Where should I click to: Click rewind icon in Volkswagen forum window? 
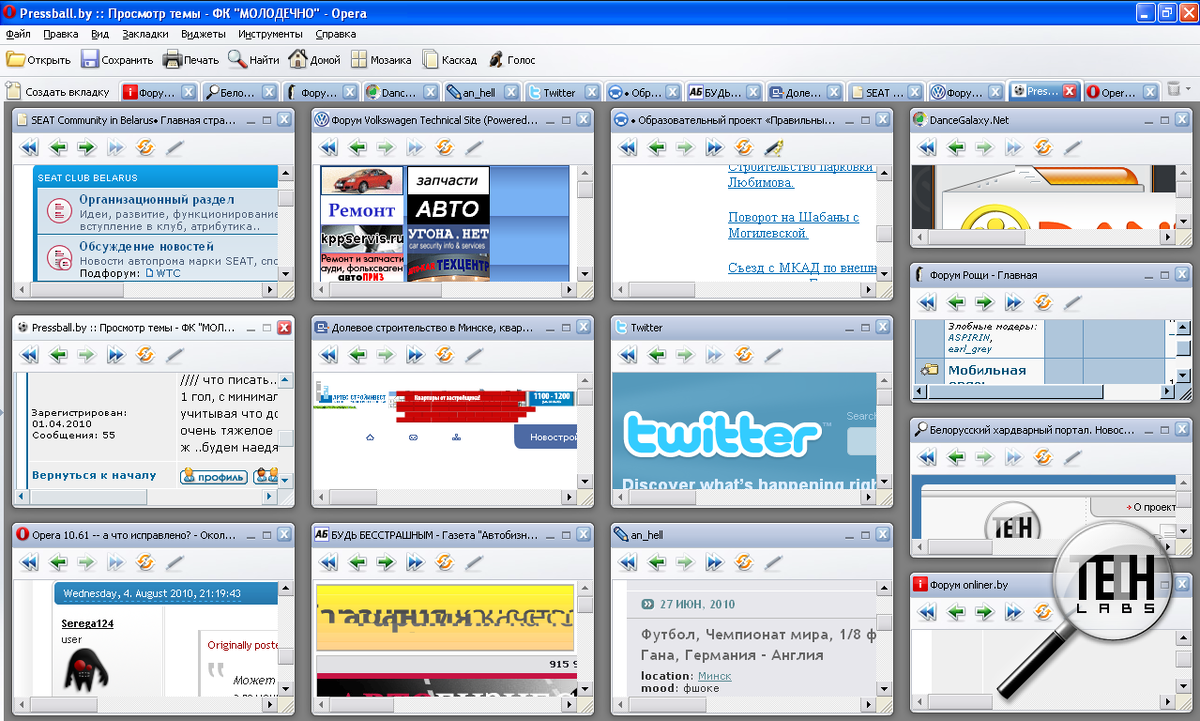328,147
